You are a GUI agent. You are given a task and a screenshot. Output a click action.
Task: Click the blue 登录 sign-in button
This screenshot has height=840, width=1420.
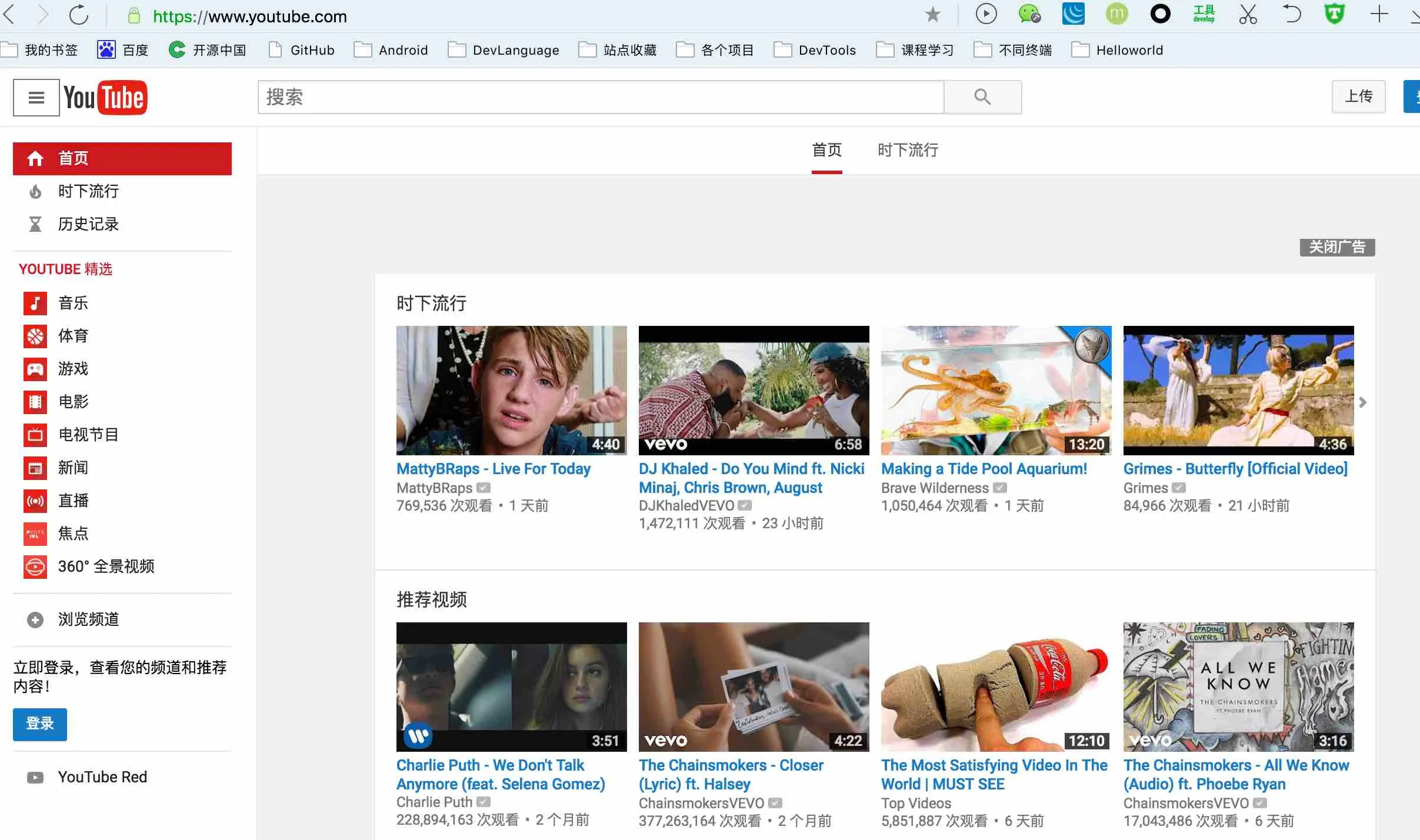point(40,724)
